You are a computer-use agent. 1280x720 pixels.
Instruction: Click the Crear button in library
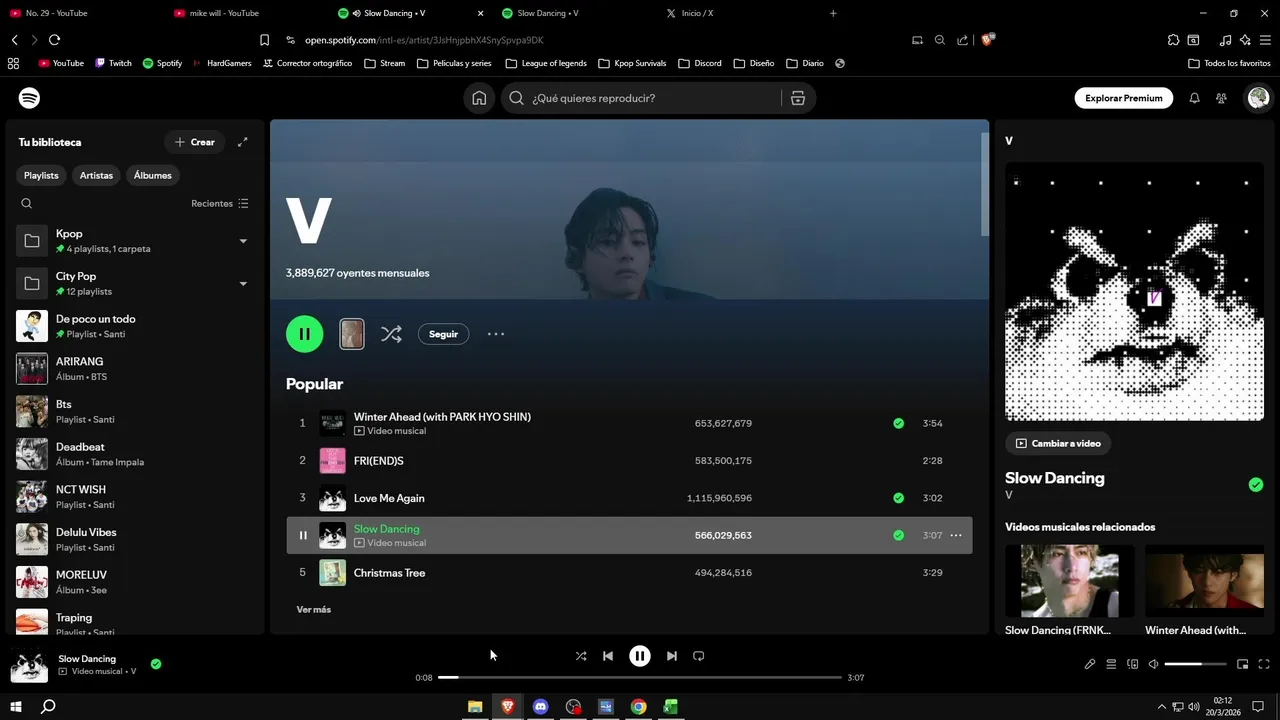[x=195, y=142]
